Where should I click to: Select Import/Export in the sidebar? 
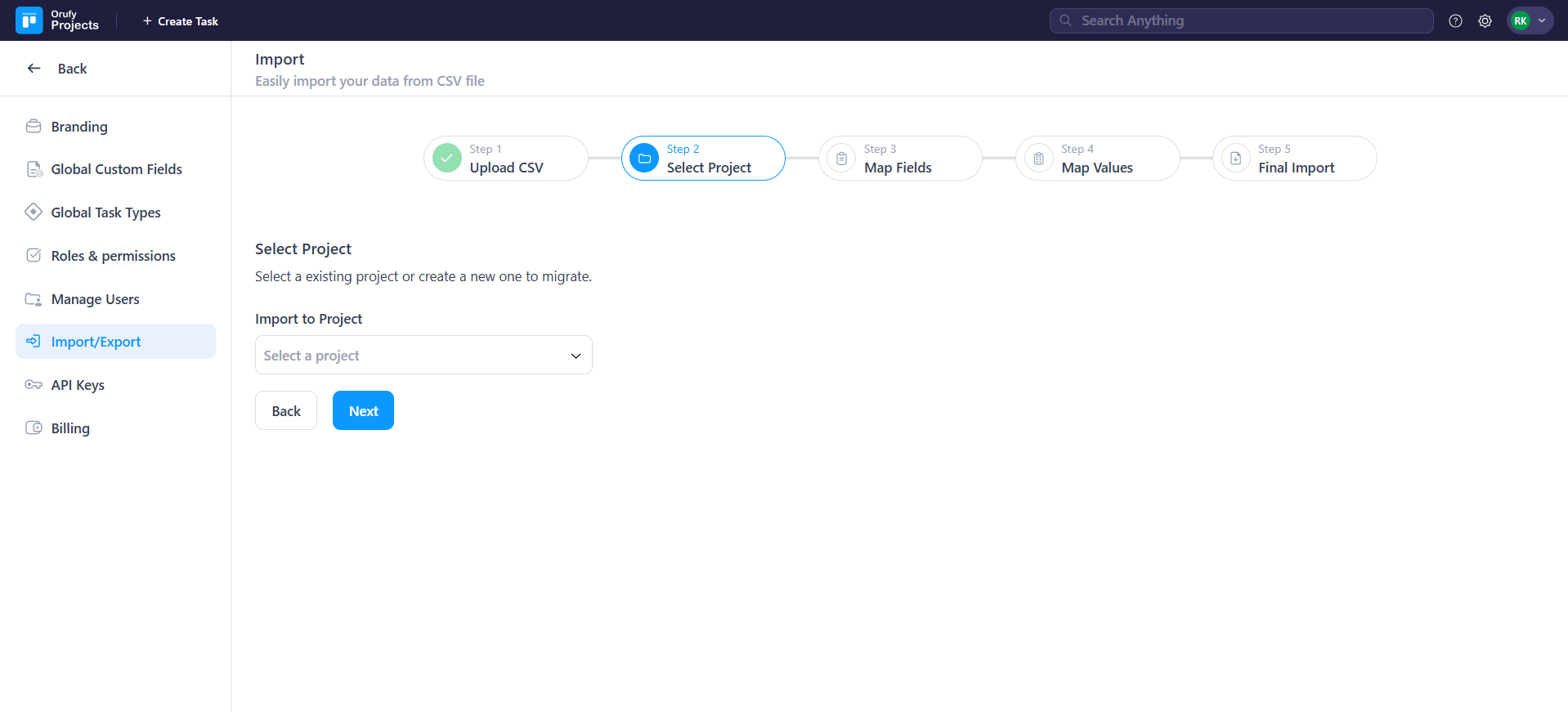click(96, 342)
